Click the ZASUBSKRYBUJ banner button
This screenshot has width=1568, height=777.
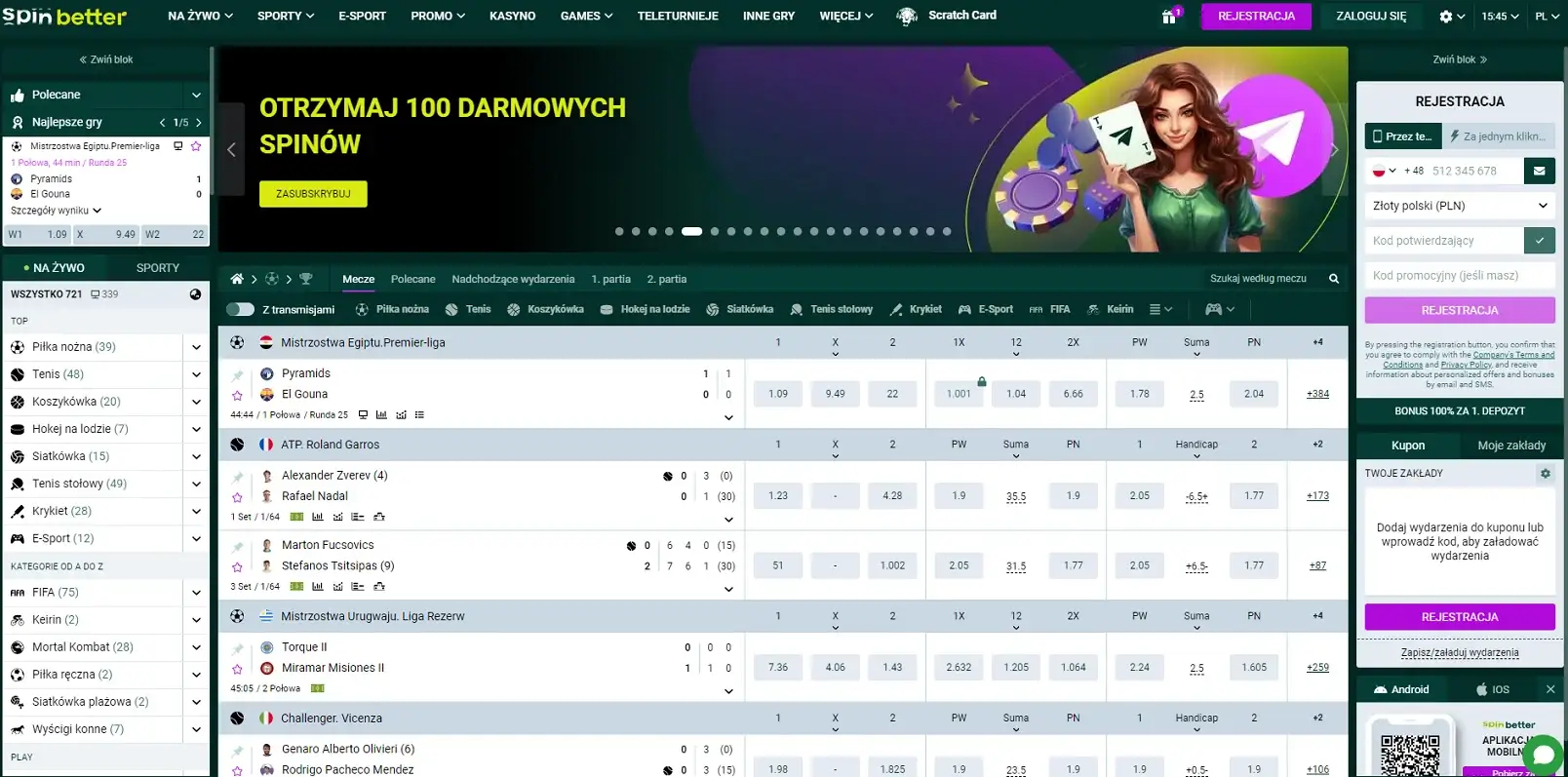(313, 194)
